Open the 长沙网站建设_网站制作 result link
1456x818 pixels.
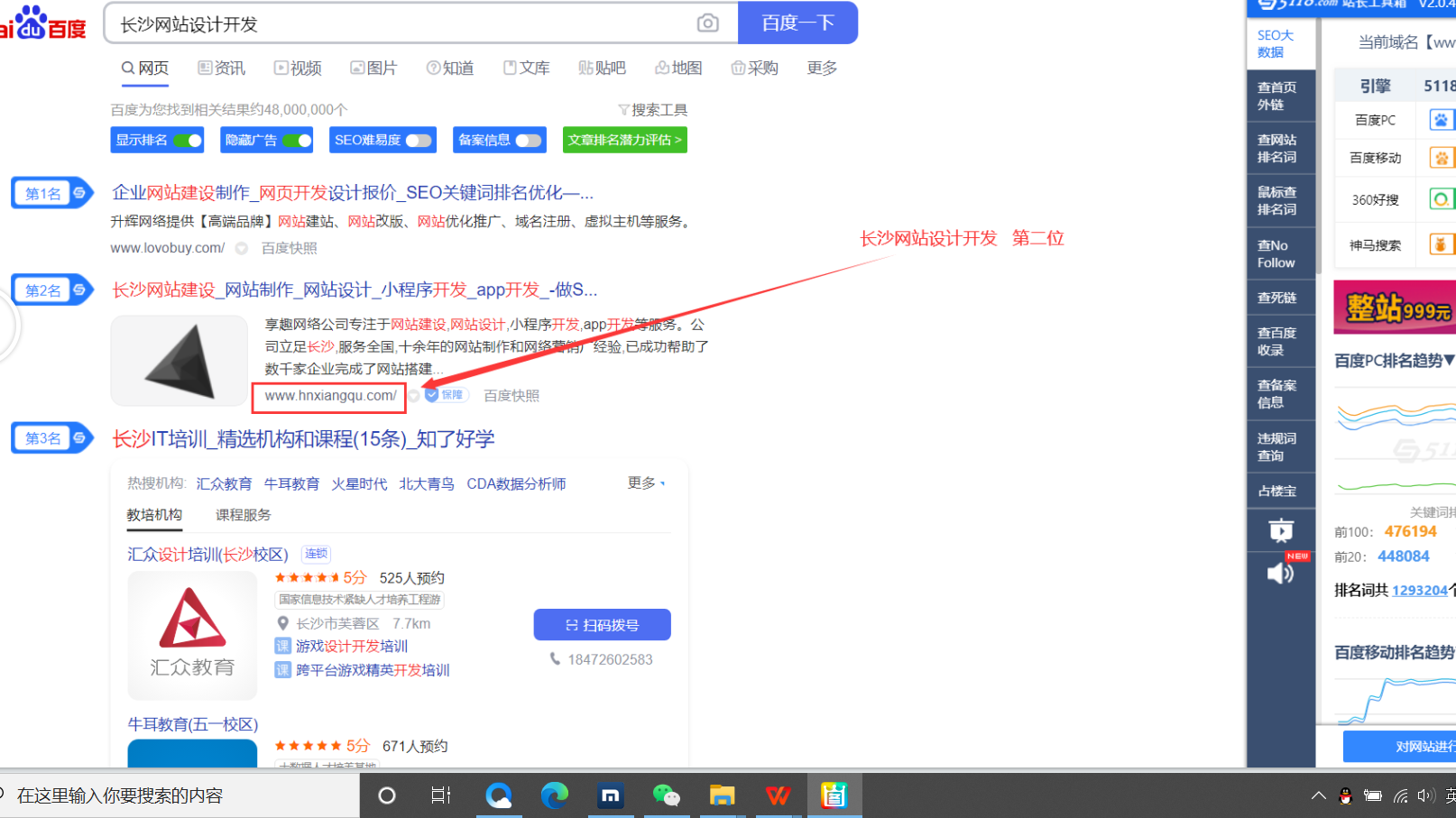[355, 290]
